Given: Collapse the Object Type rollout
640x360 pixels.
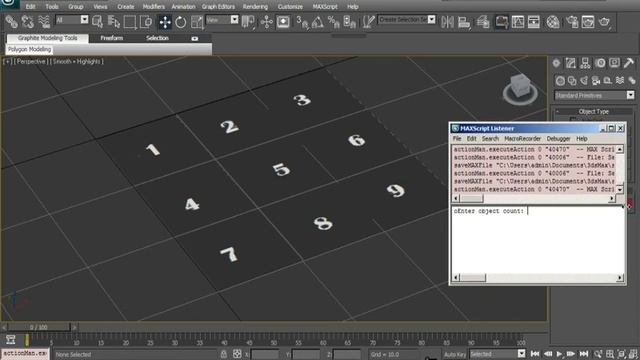Looking at the screenshot, I should click(x=593, y=111).
